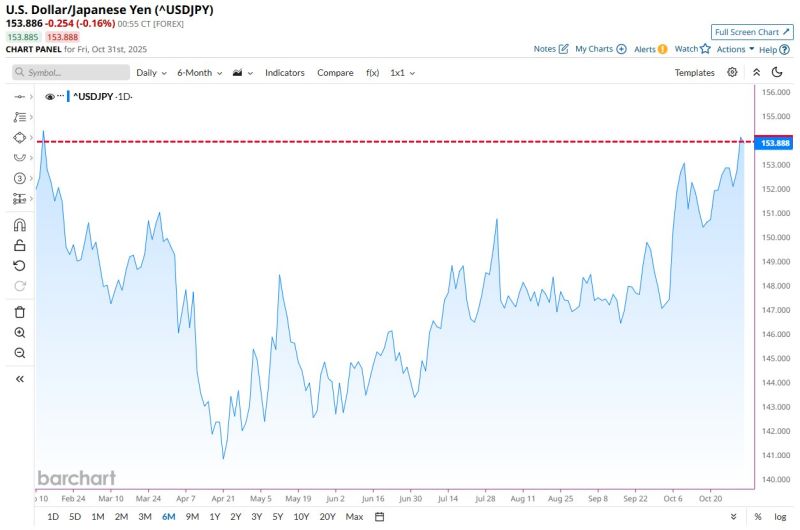Select the 6M time range
800x530 pixels.
[x=168, y=517]
